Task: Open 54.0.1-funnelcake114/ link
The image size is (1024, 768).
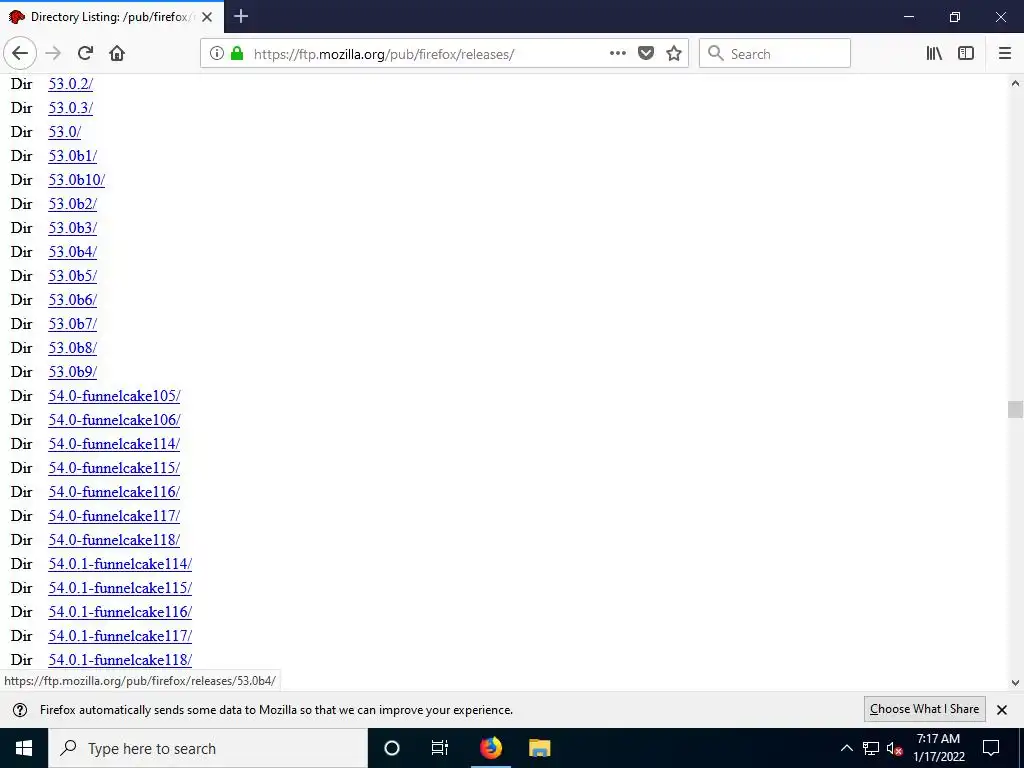Action: click(120, 564)
